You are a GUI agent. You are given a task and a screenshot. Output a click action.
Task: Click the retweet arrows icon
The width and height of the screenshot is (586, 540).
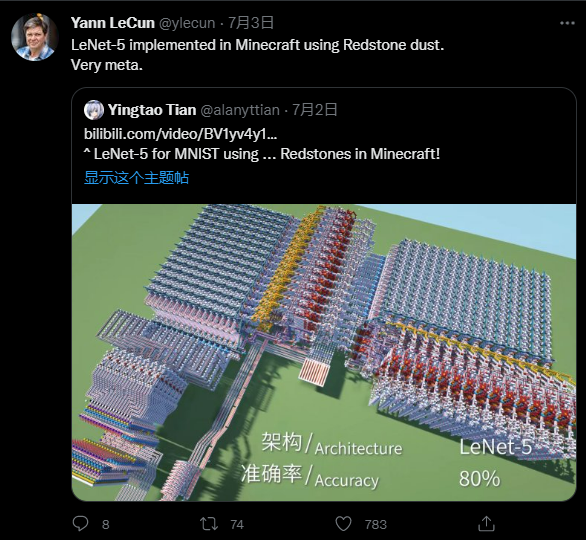[209, 524]
